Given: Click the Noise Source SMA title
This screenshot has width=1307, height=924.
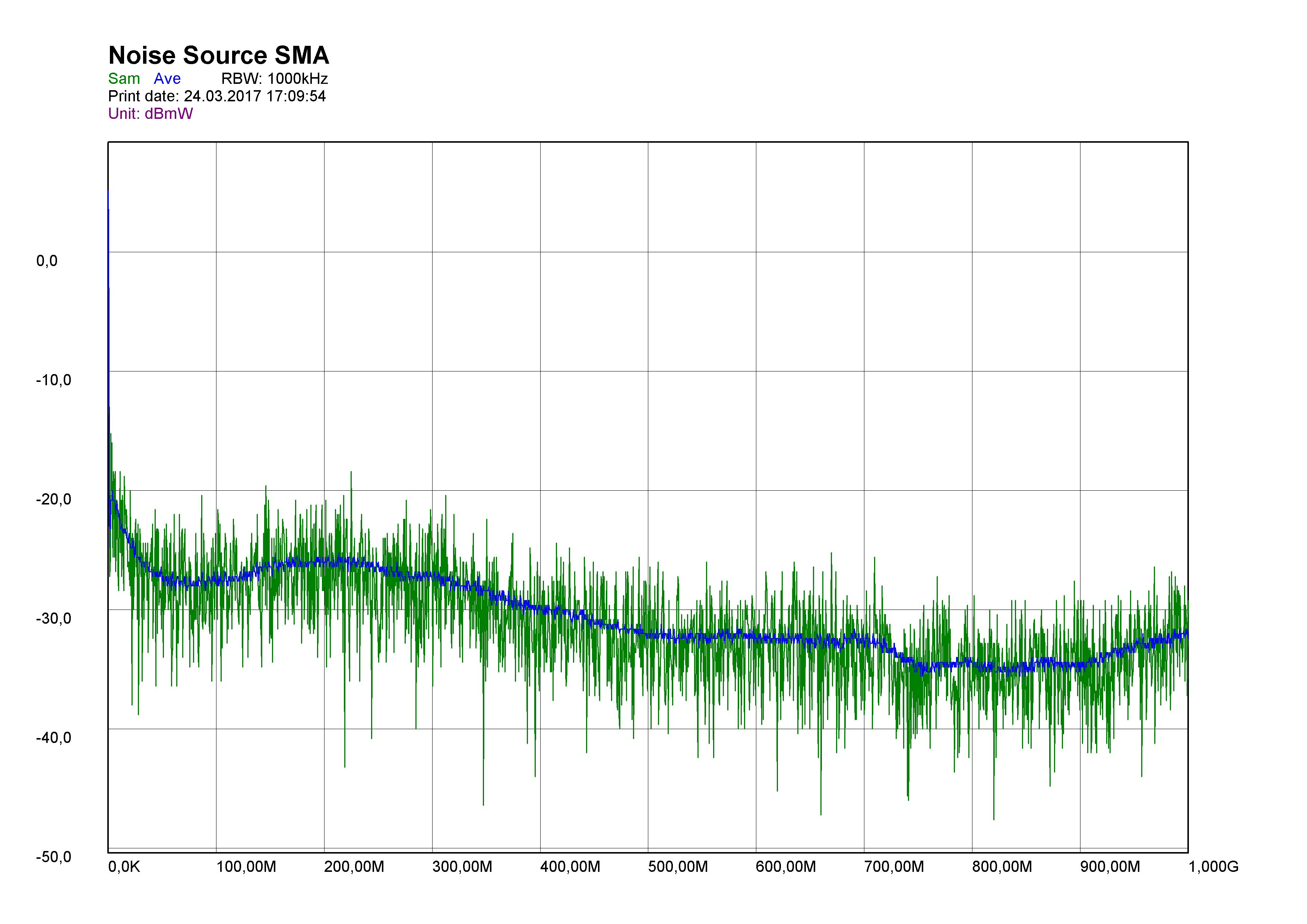Looking at the screenshot, I should coord(219,56).
